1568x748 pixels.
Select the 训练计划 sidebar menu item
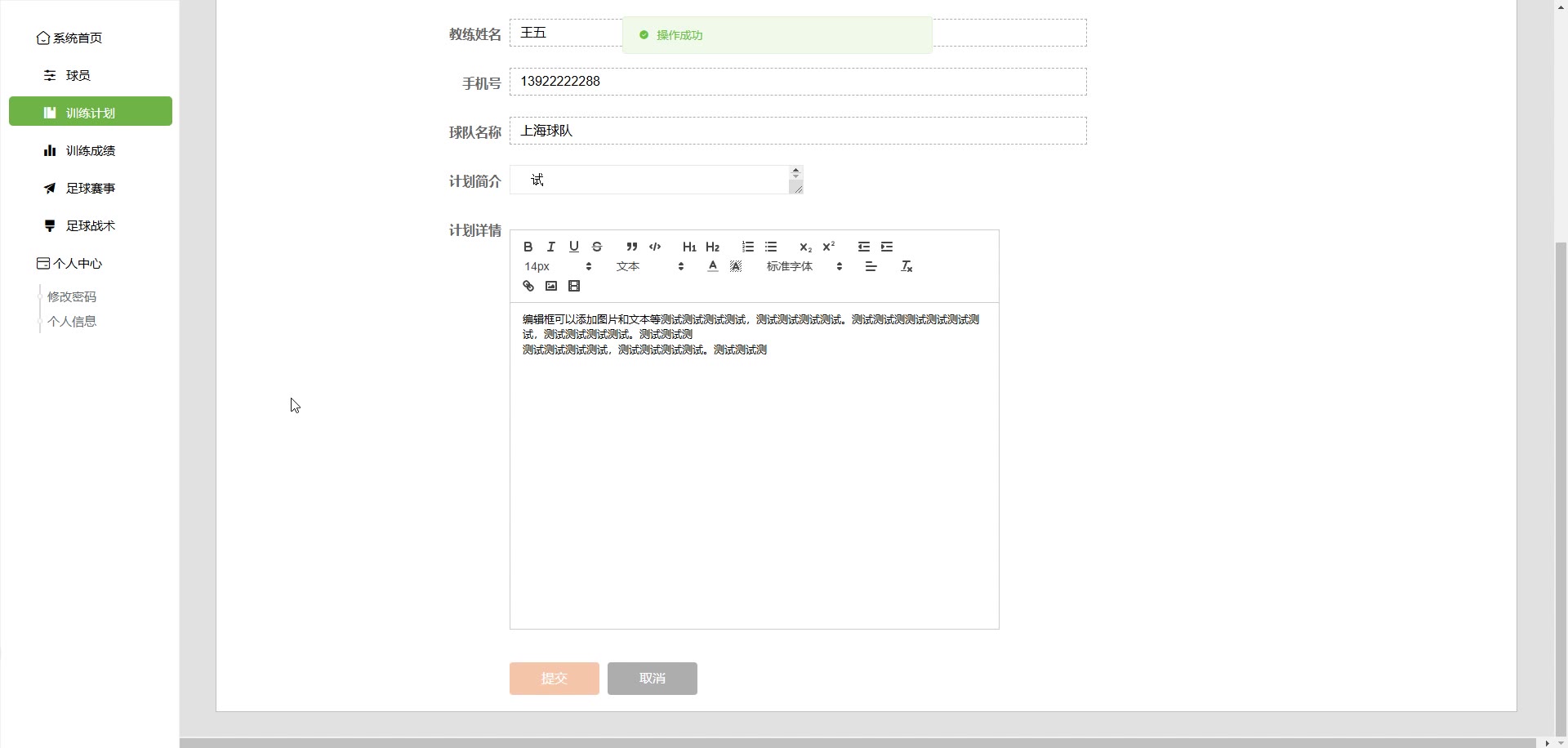click(91, 112)
